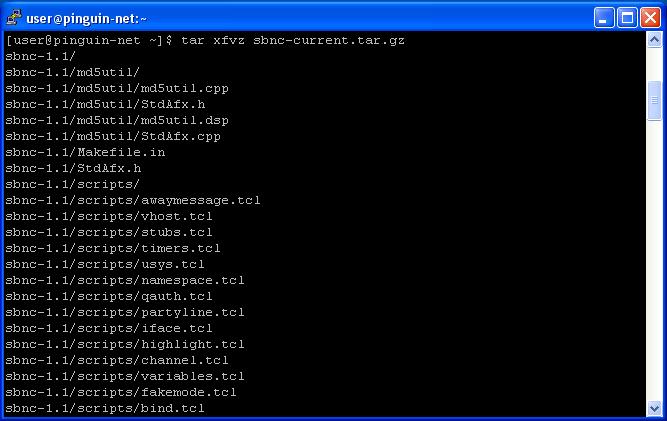667x421 pixels.
Task: Maximize the terminal window
Action: click(x=627, y=18)
